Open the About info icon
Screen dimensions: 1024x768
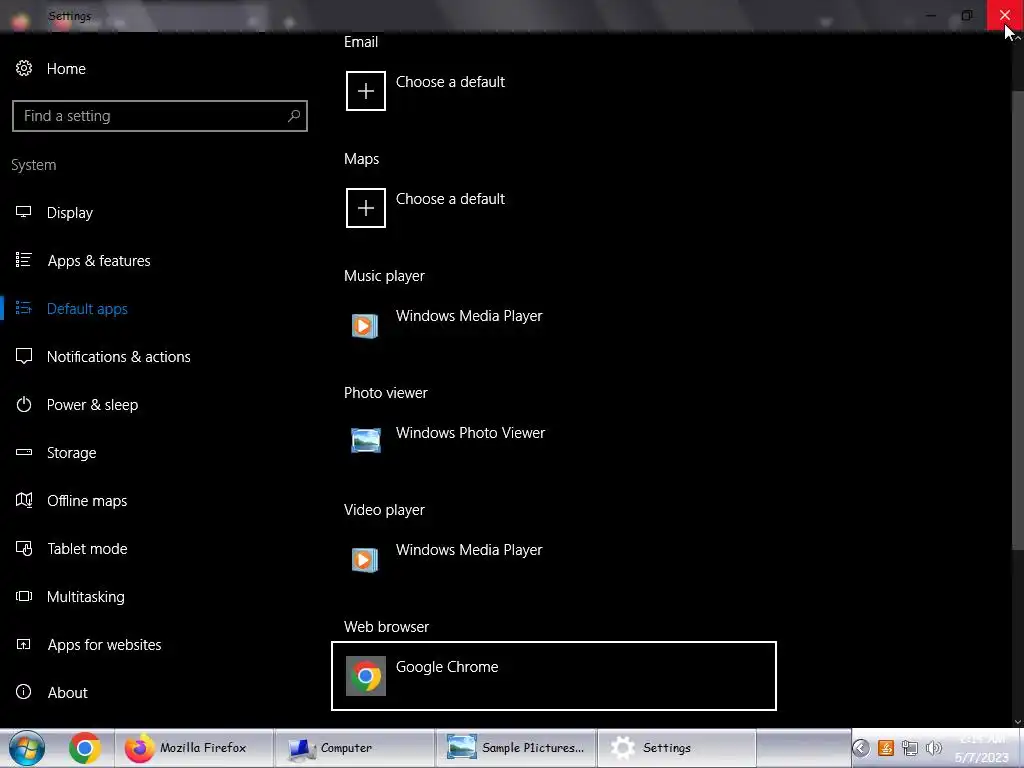coord(24,692)
